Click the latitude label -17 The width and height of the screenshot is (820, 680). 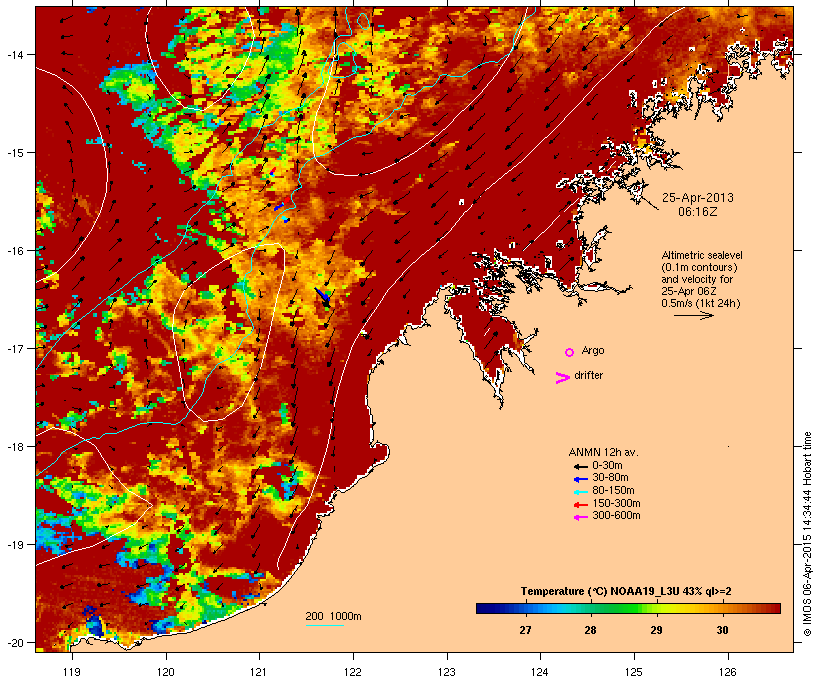point(15,348)
